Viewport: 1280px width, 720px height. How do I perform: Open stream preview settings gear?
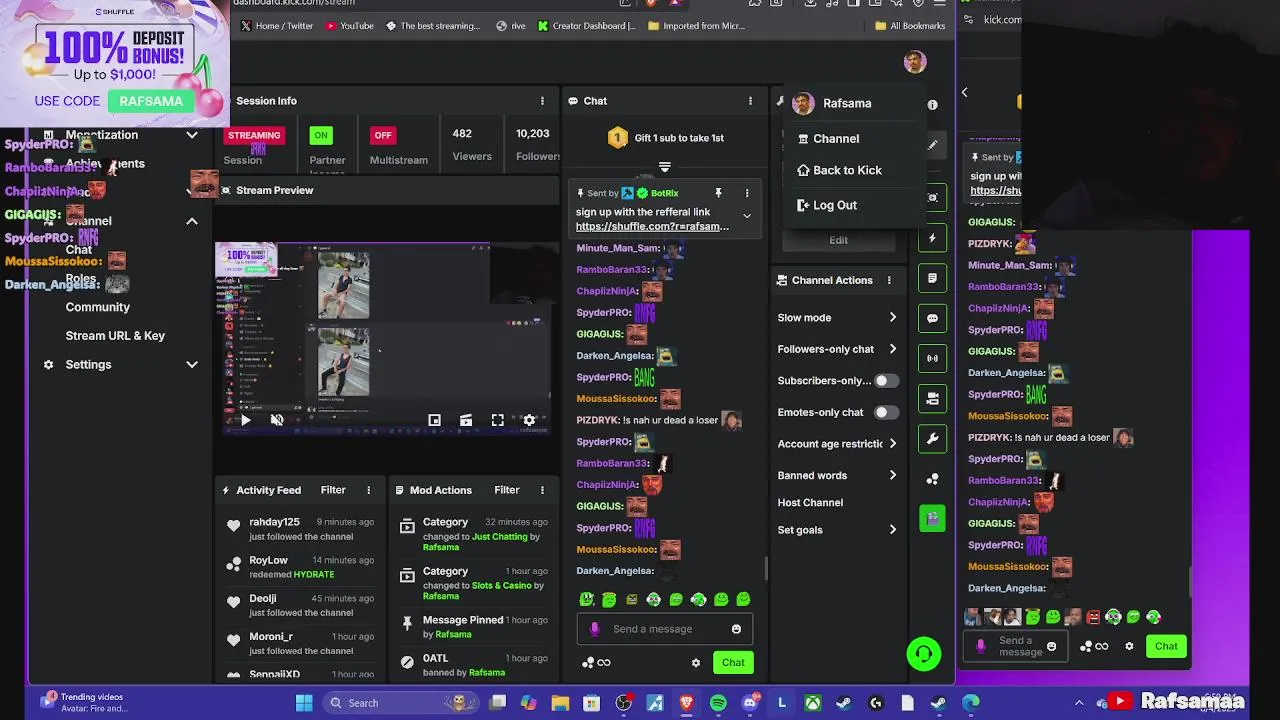pos(529,420)
